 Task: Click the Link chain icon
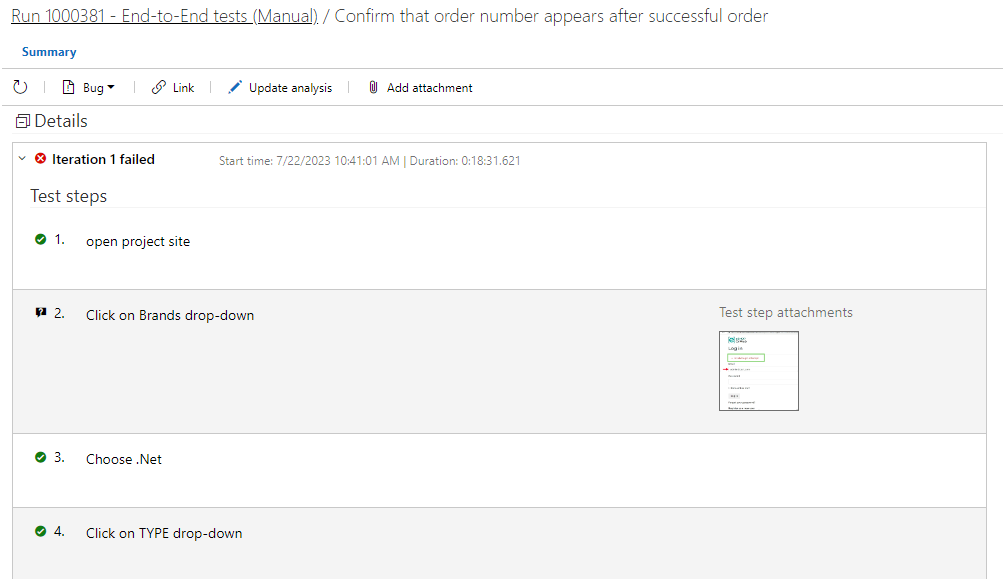point(159,87)
